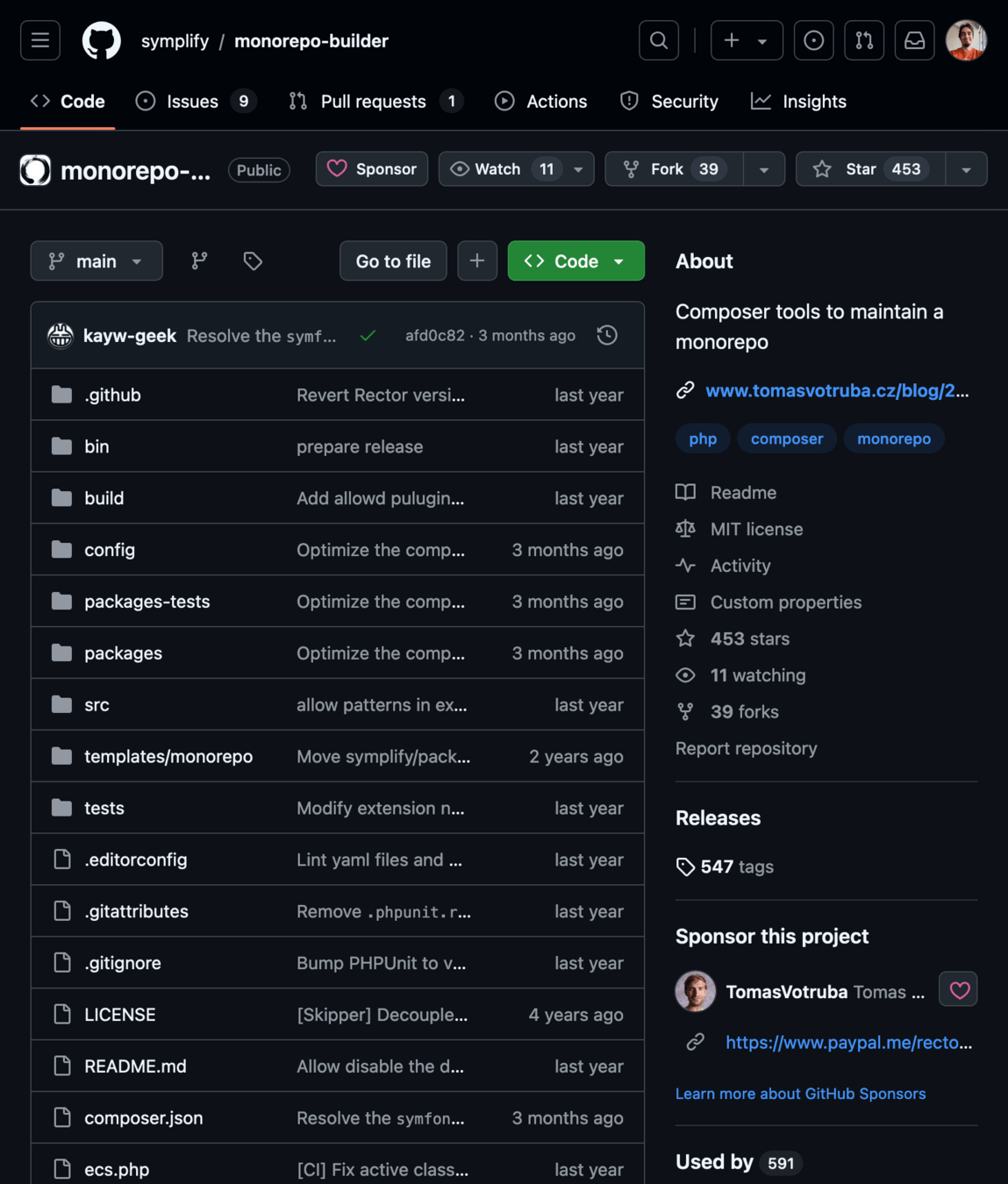The height and width of the screenshot is (1184, 1008).
Task: Add file with the plus button
Action: click(x=477, y=260)
